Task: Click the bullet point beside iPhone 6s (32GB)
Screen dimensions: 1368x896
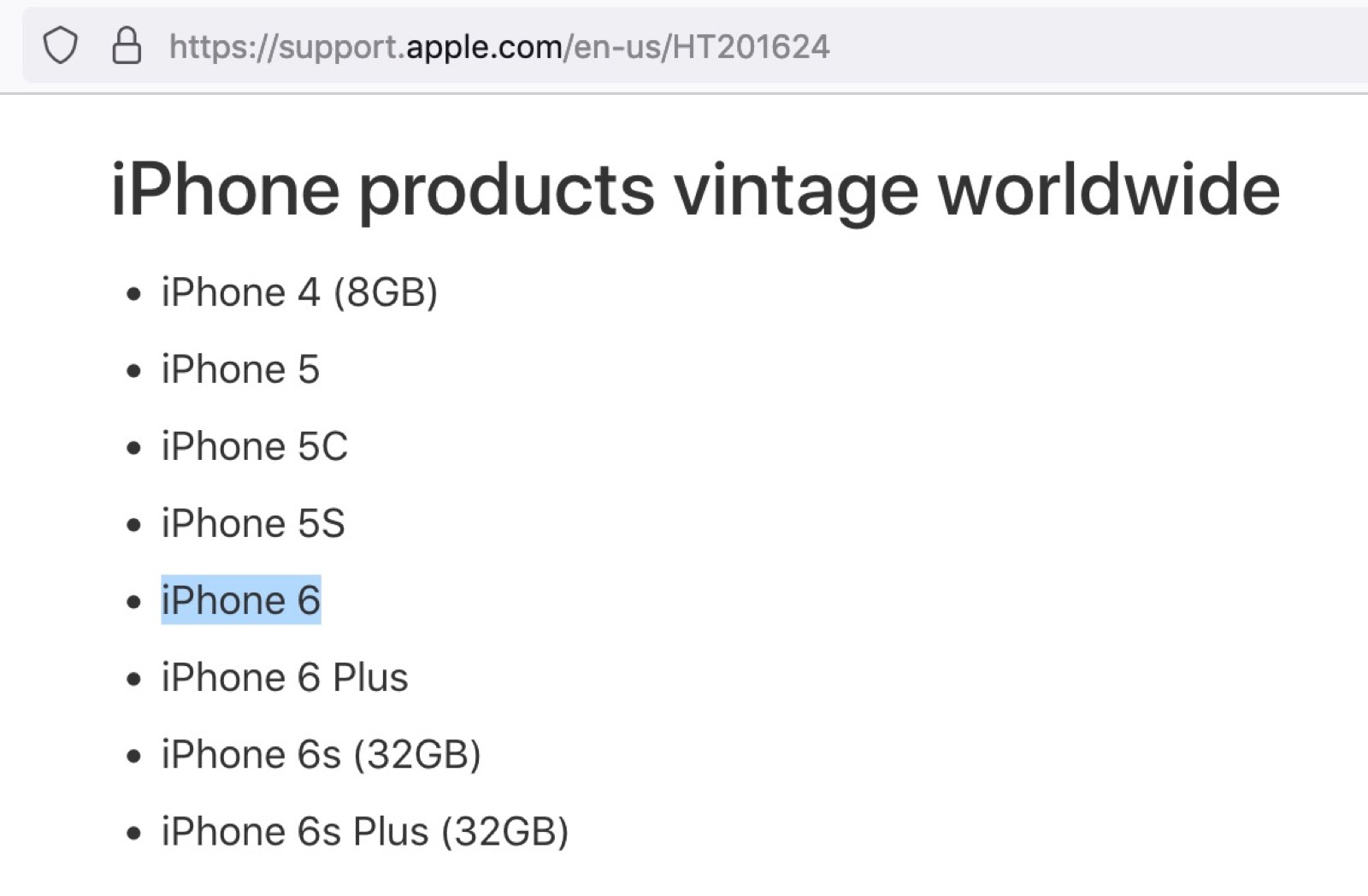Action: (133, 757)
